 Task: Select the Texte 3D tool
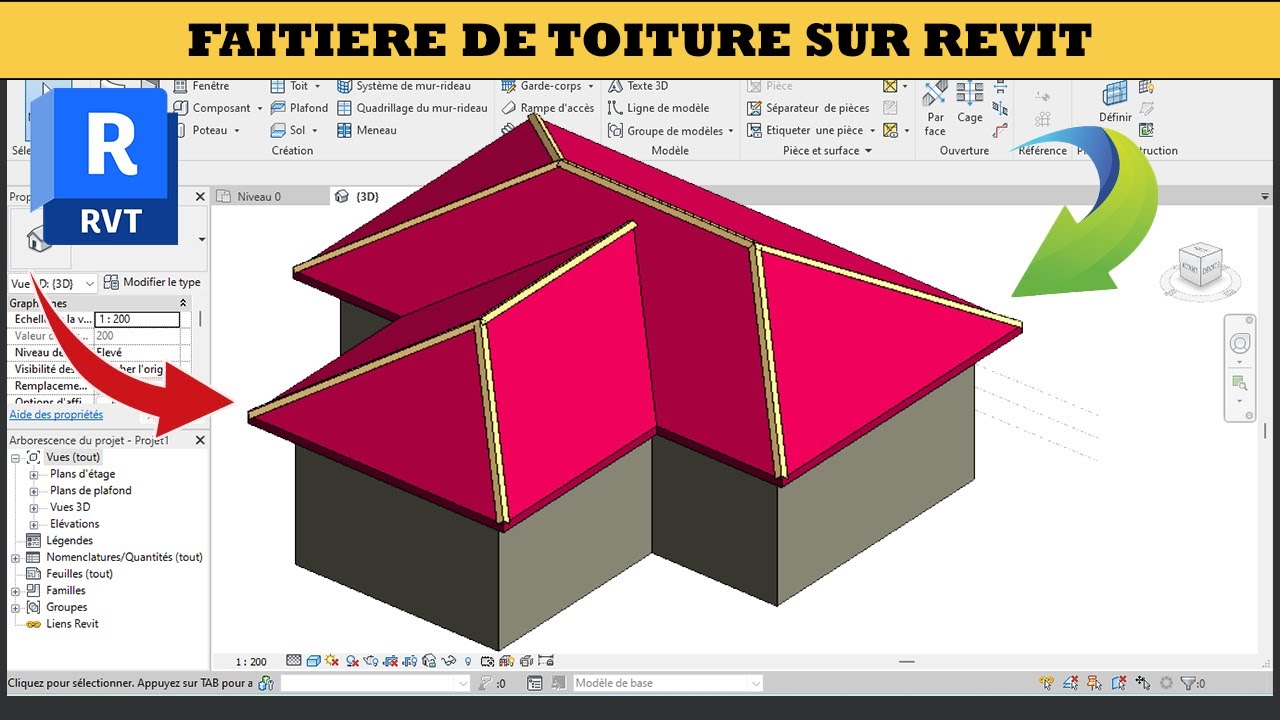tap(638, 86)
